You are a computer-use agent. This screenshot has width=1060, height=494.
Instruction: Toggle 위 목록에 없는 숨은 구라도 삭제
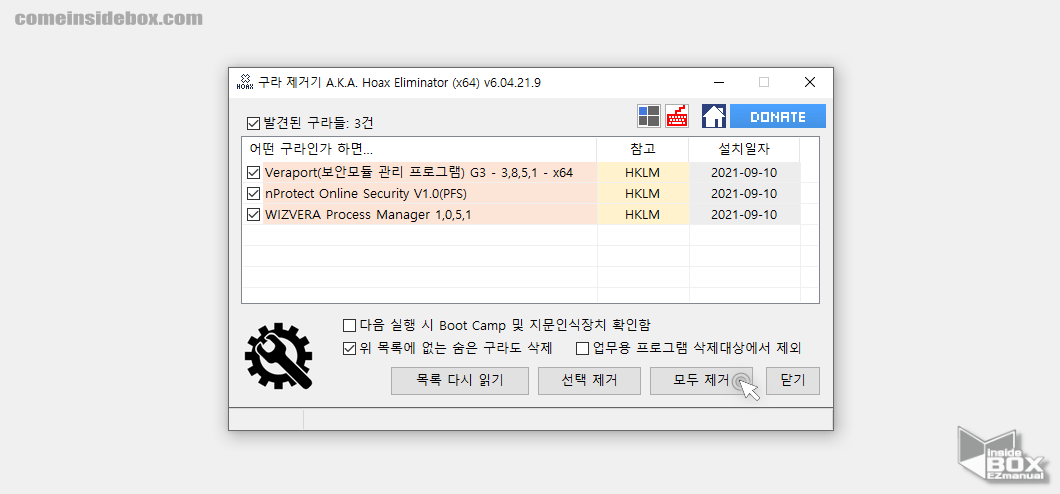[350, 349]
